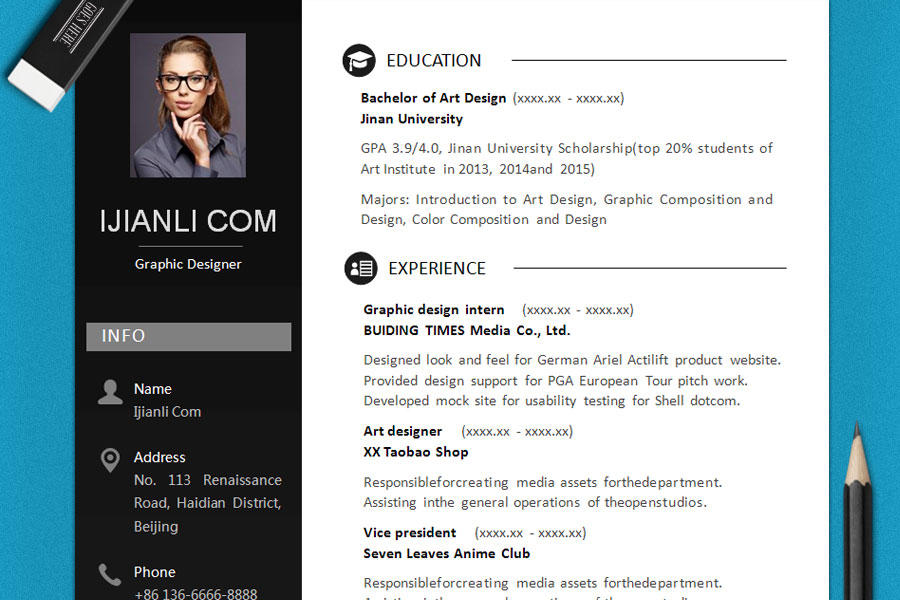900x600 pixels.
Task: Click the IJIANLI COM name heading
Action: click(188, 221)
